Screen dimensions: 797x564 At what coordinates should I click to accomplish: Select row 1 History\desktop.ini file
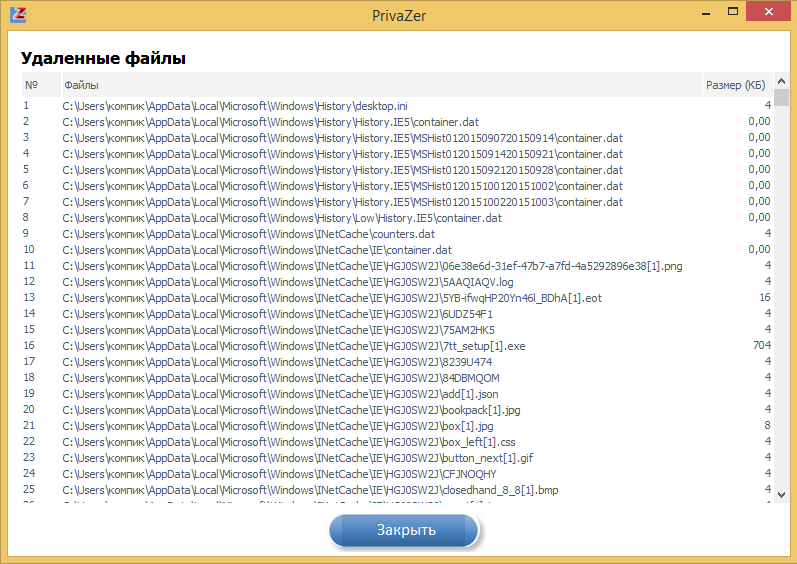(x=397, y=106)
